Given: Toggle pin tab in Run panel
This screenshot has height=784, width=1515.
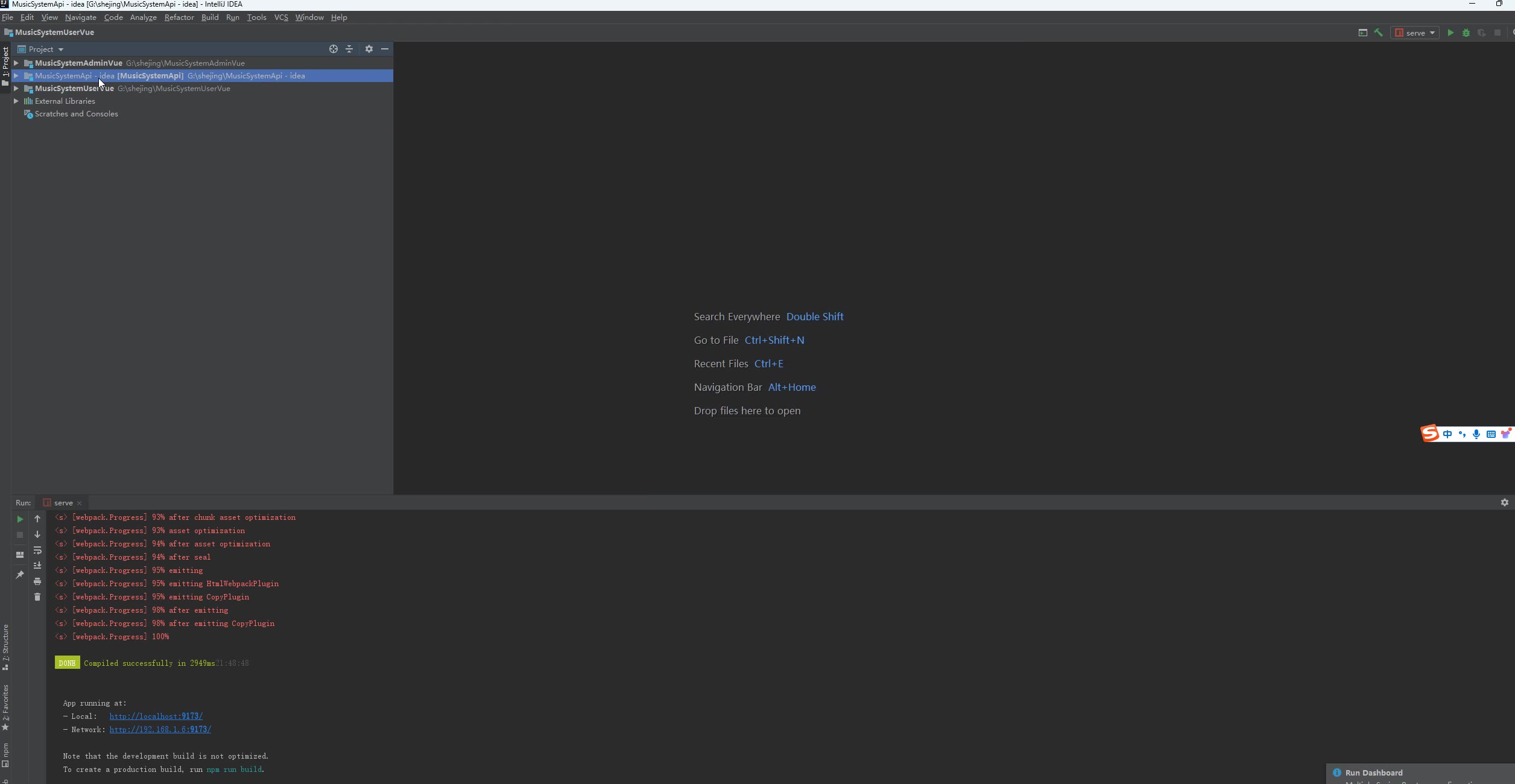Looking at the screenshot, I should click(20, 574).
